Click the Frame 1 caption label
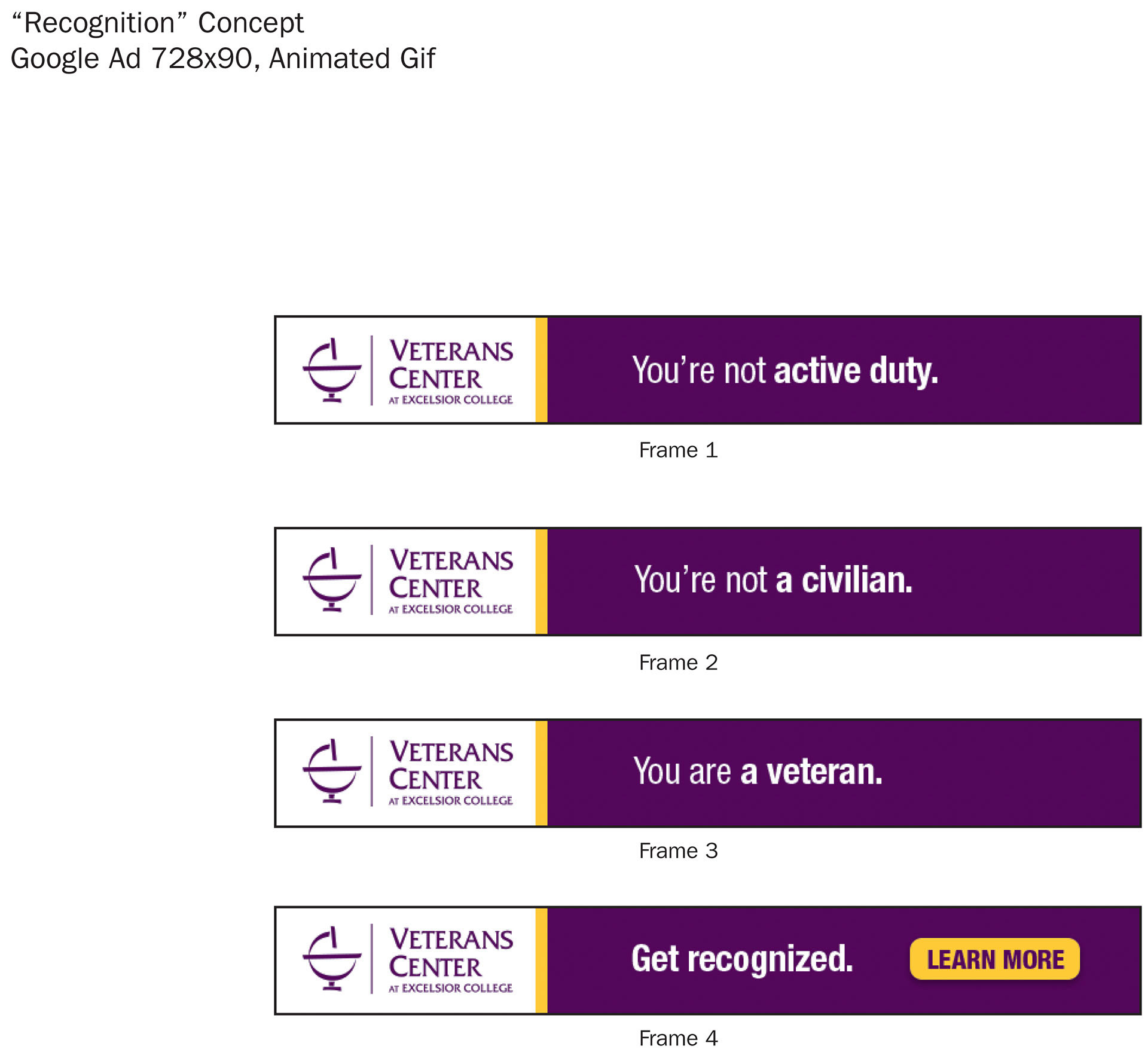Screen dimensions: 1148x1055 pos(678,450)
